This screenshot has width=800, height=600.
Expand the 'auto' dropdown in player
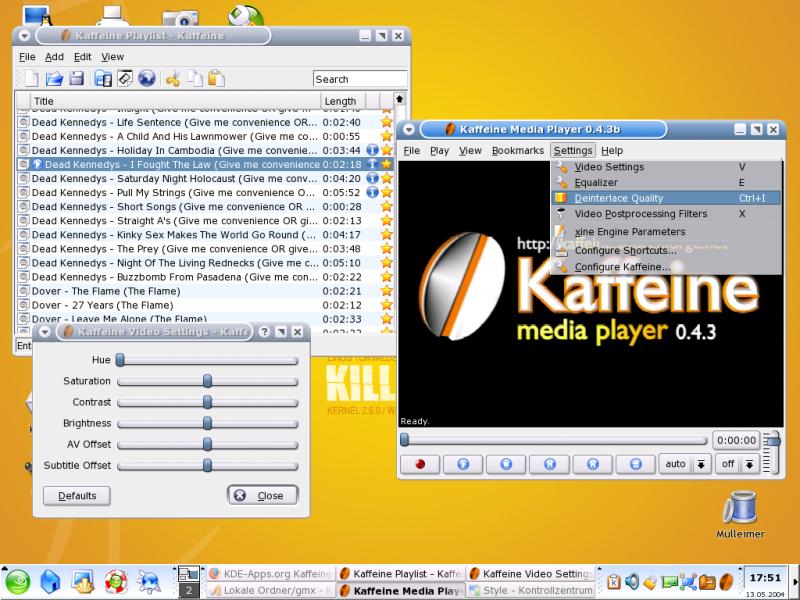click(701, 464)
